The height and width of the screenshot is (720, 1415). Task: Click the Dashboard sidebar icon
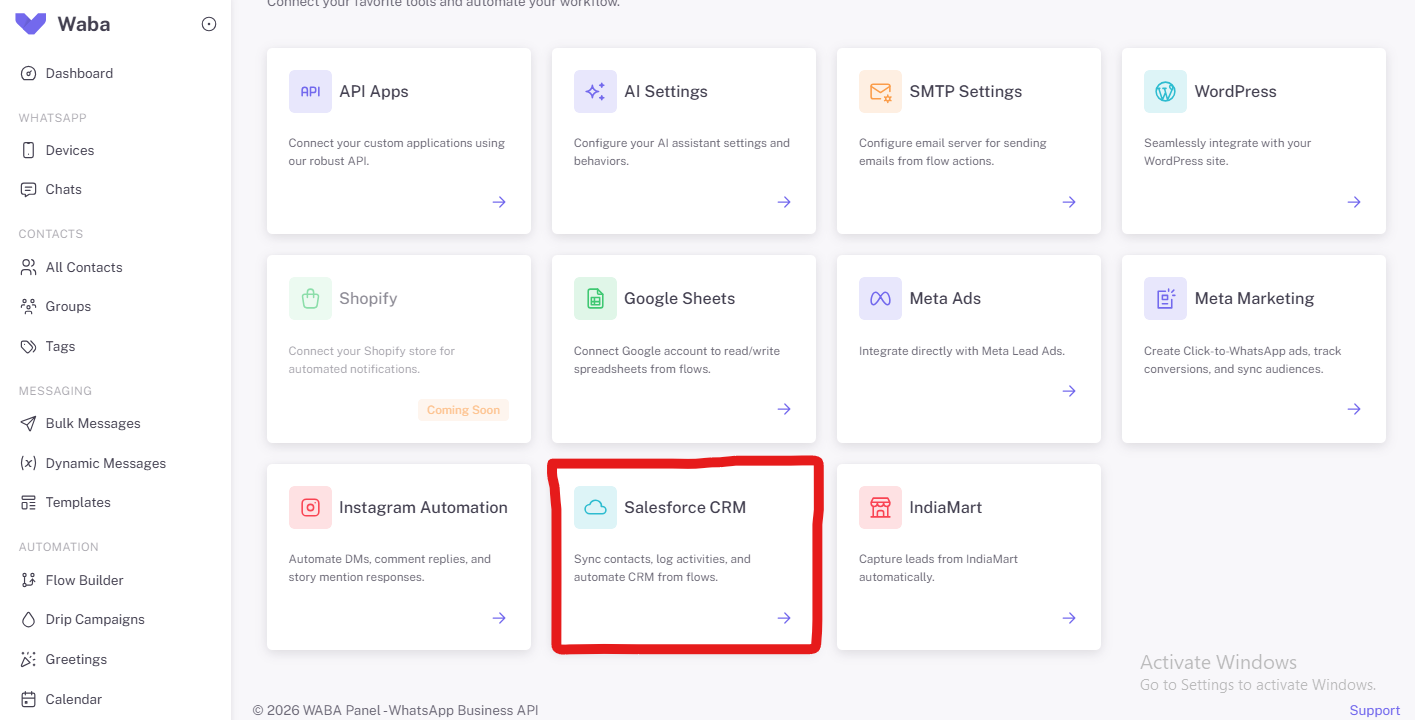(28, 73)
